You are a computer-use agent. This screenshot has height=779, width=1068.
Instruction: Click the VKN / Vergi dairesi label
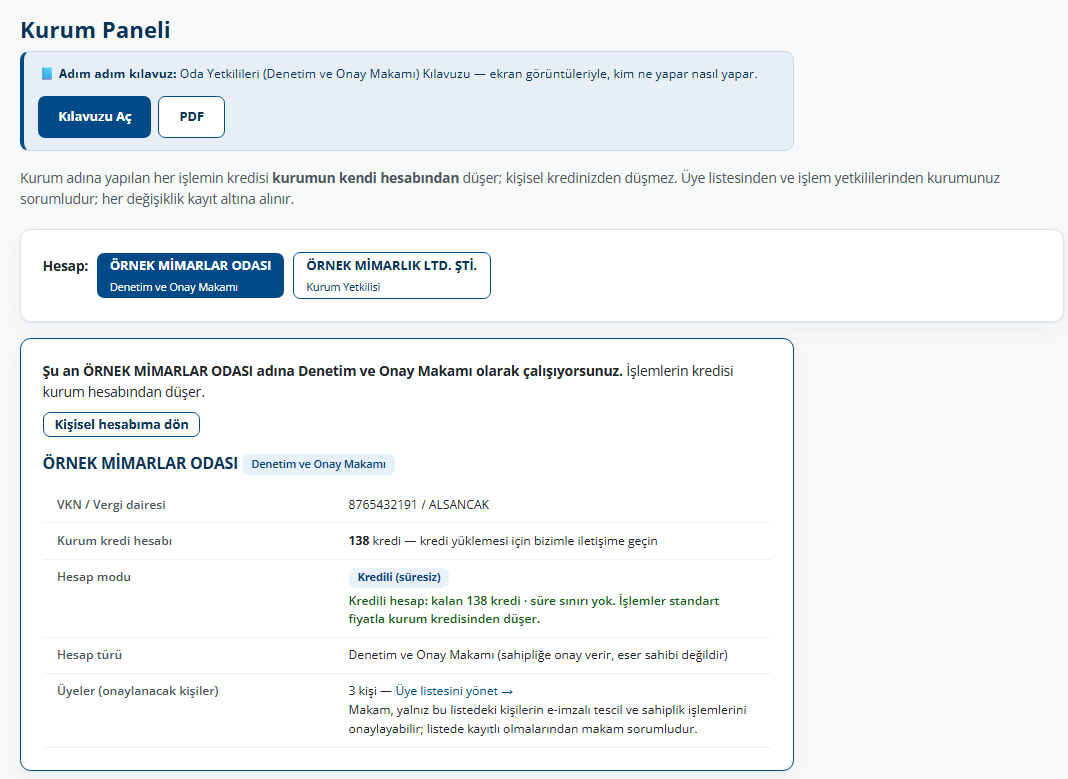point(111,505)
